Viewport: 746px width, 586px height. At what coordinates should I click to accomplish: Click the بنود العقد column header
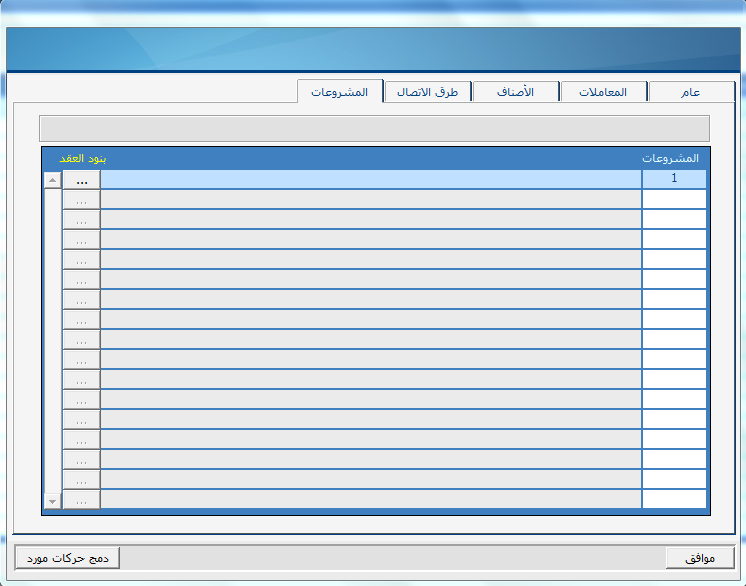coord(83,158)
